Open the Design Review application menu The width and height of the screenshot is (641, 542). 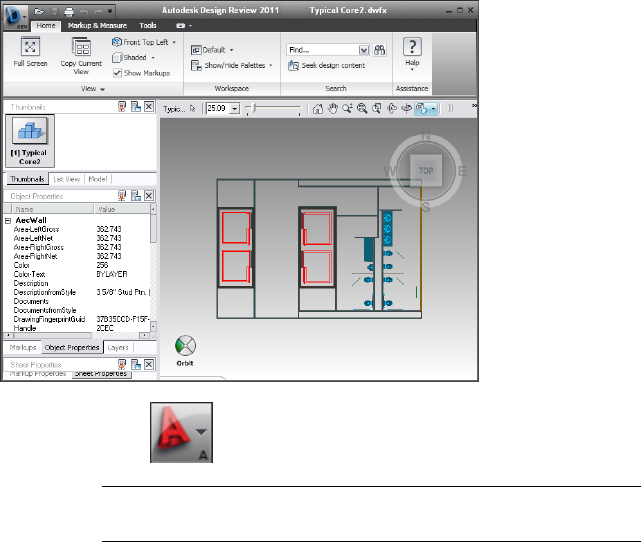point(16,16)
